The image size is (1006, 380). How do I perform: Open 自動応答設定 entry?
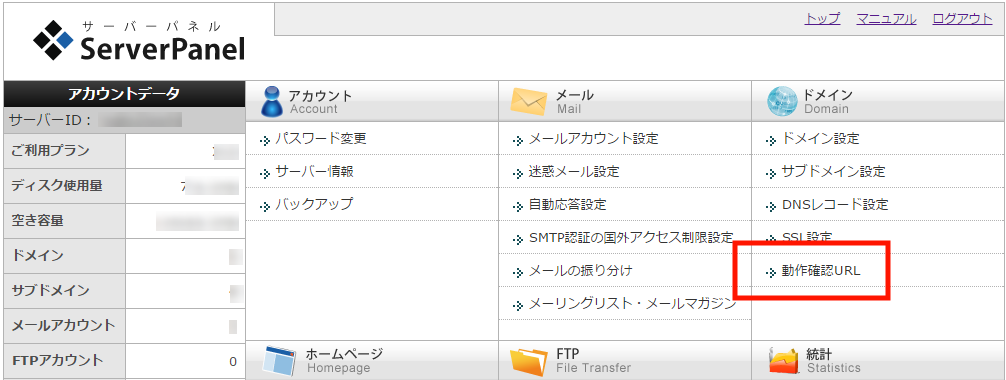[x=567, y=205]
